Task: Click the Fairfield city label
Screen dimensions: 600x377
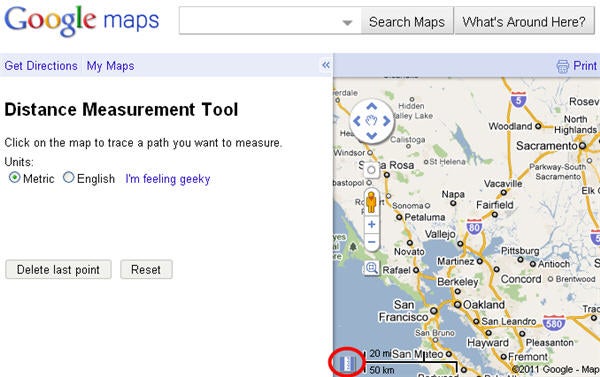Action: click(x=495, y=205)
